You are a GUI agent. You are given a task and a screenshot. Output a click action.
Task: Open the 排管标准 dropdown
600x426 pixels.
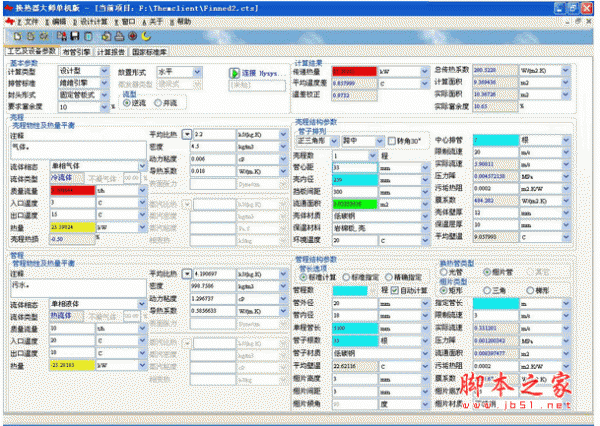click(x=104, y=83)
